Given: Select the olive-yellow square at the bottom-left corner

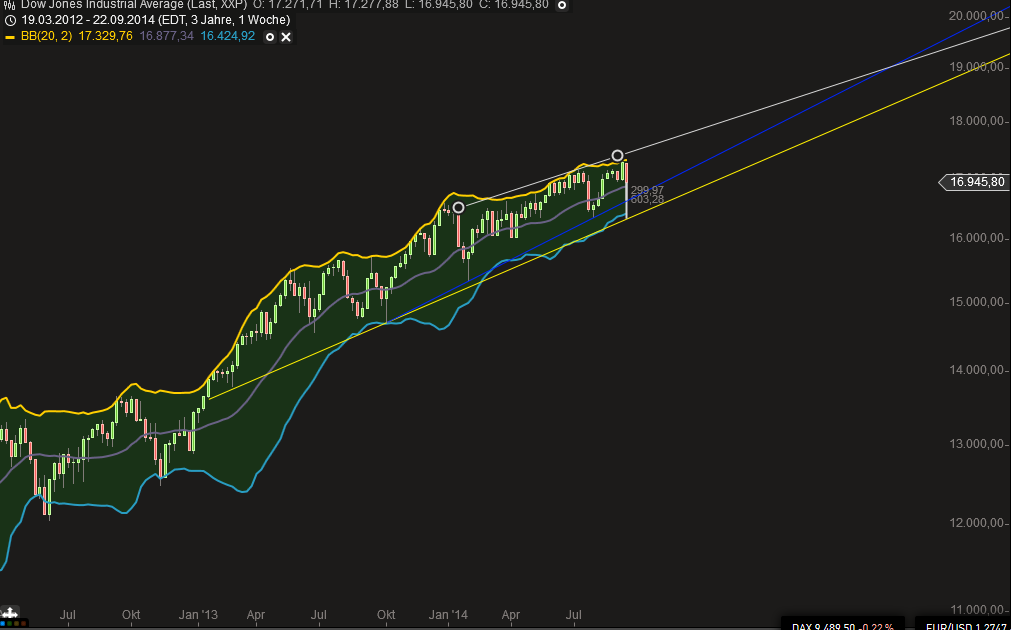Looking at the screenshot, I should [17, 624].
